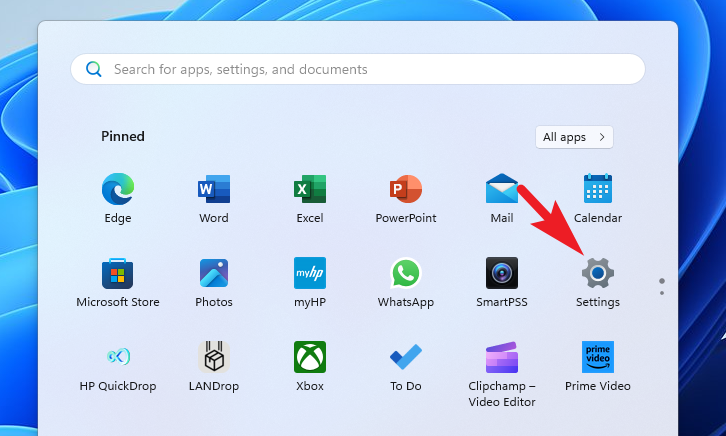Open the myHP app
The width and height of the screenshot is (726, 436).
pyautogui.click(x=310, y=274)
